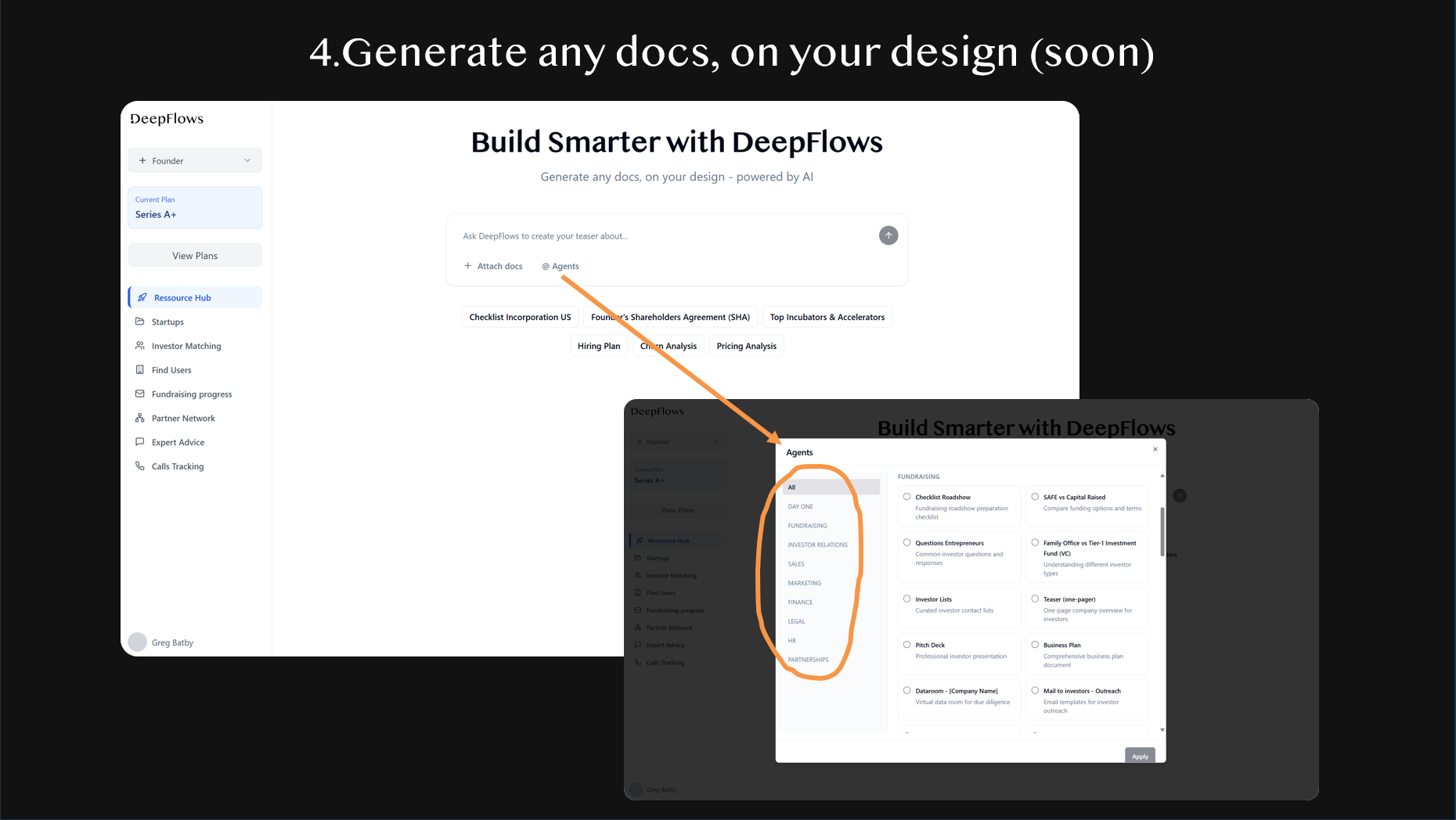Viewport: 1456px width, 820px height.
Task: Select the Pitch Deck radio
Action: [x=907, y=645]
